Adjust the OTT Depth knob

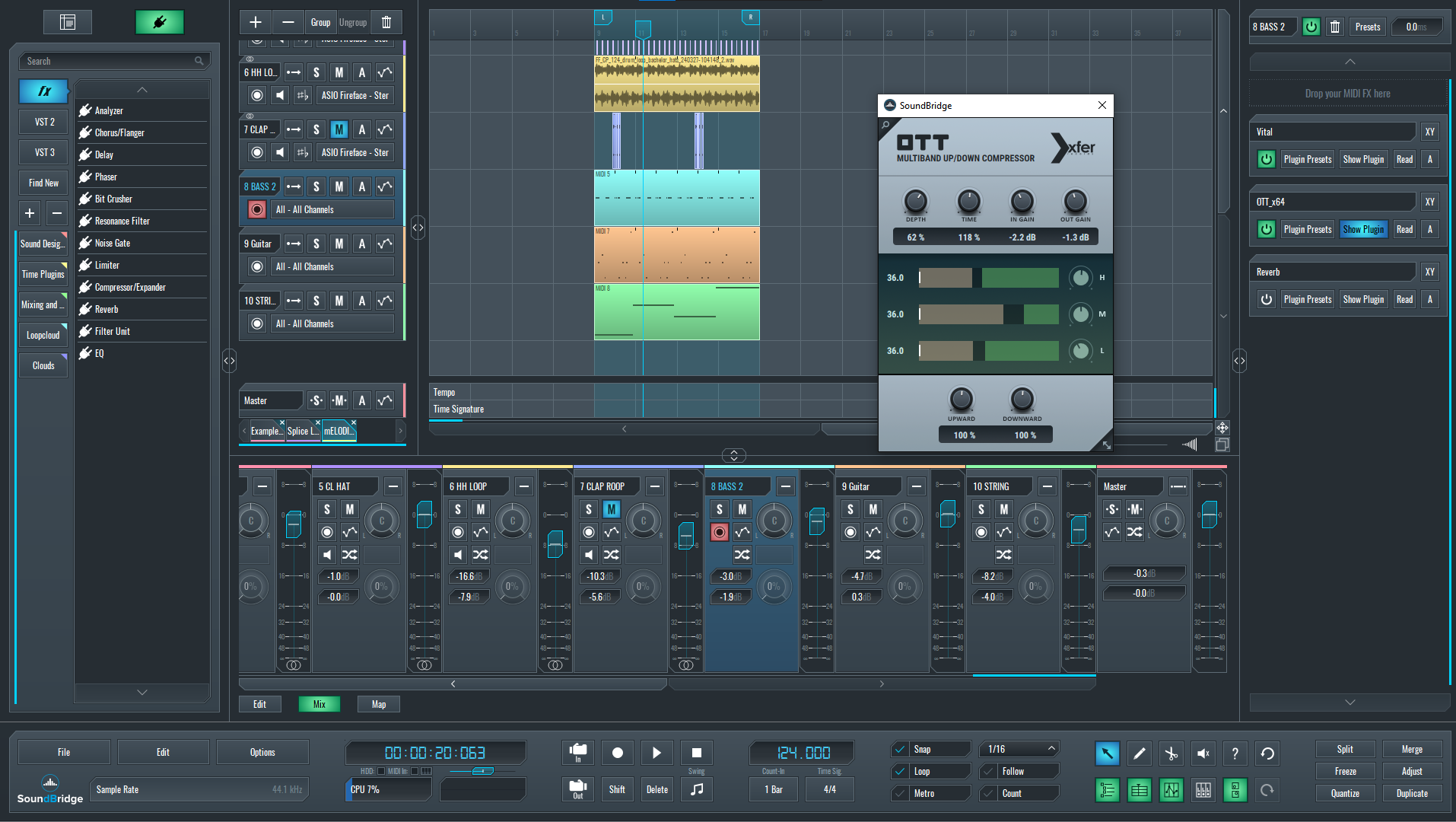click(915, 201)
